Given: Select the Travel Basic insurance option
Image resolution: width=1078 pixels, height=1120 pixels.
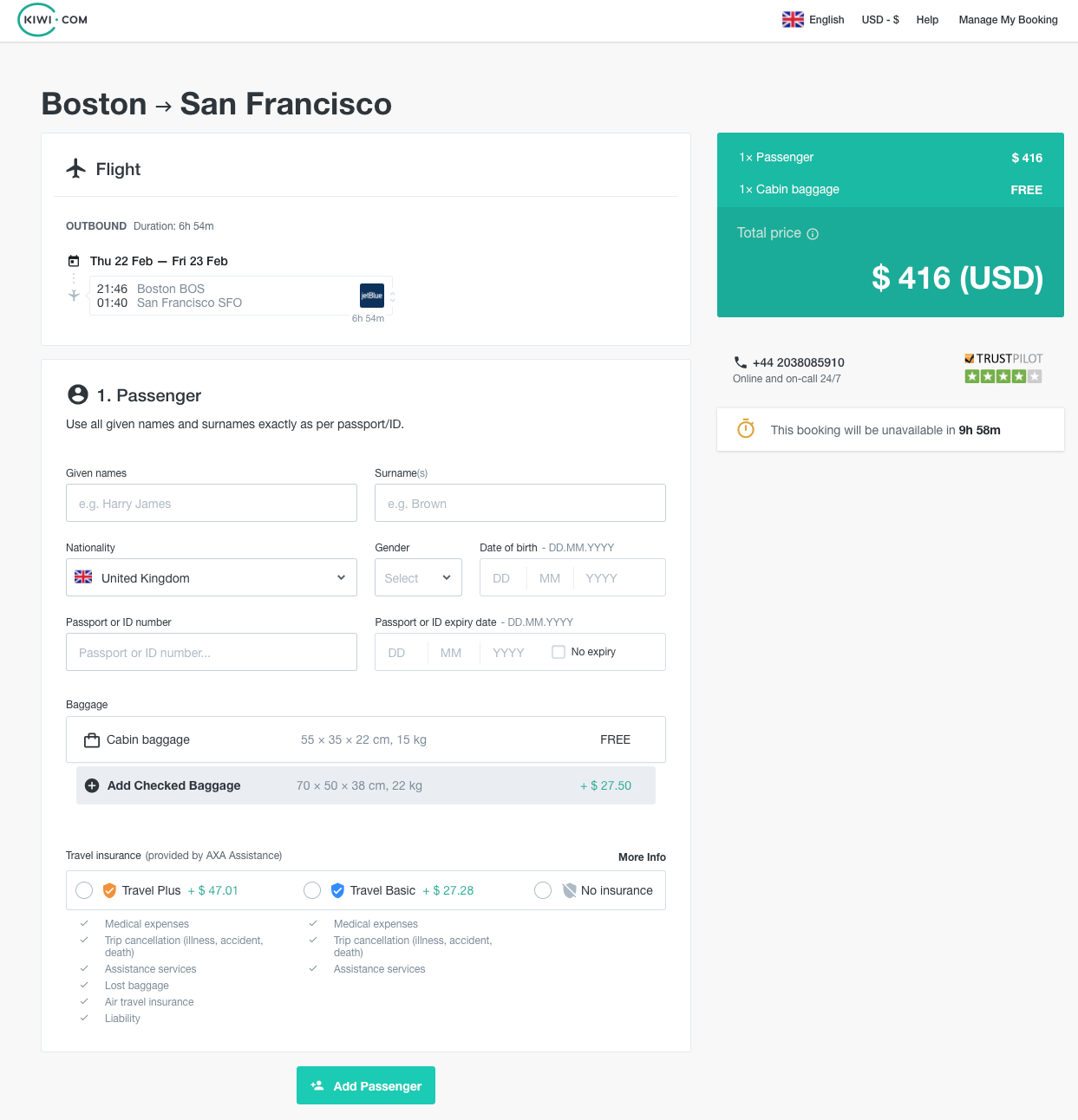Looking at the screenshot, I should click(x=313, y=890).
